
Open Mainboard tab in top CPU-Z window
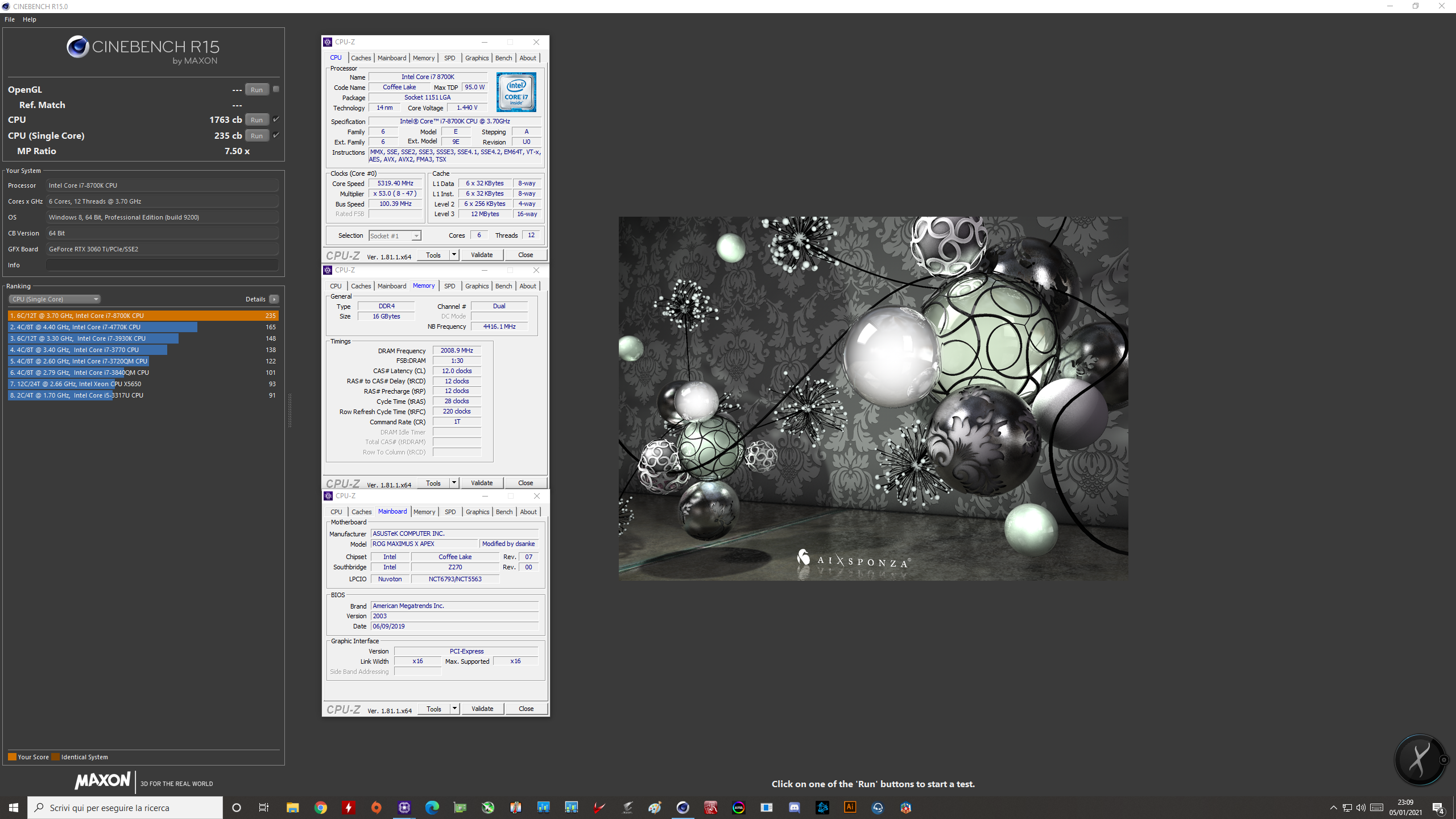coord(392,58)
